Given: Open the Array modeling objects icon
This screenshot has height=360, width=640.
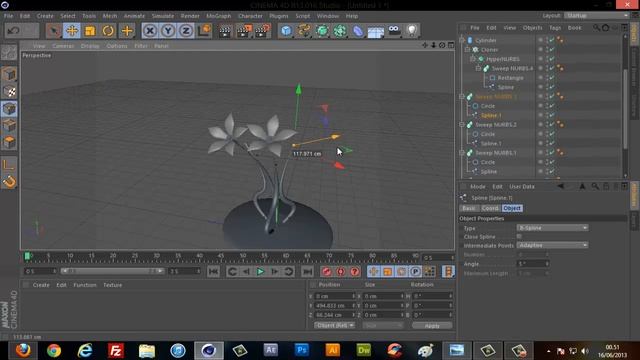Looking at the screenshot, I should click(x=340, y=31).
